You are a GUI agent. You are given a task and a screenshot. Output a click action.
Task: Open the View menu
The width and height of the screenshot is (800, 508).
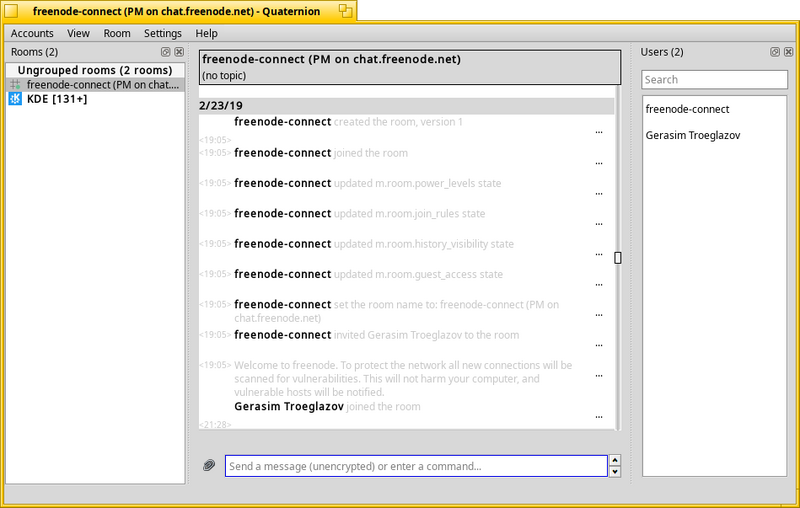[x=78, y=33]
